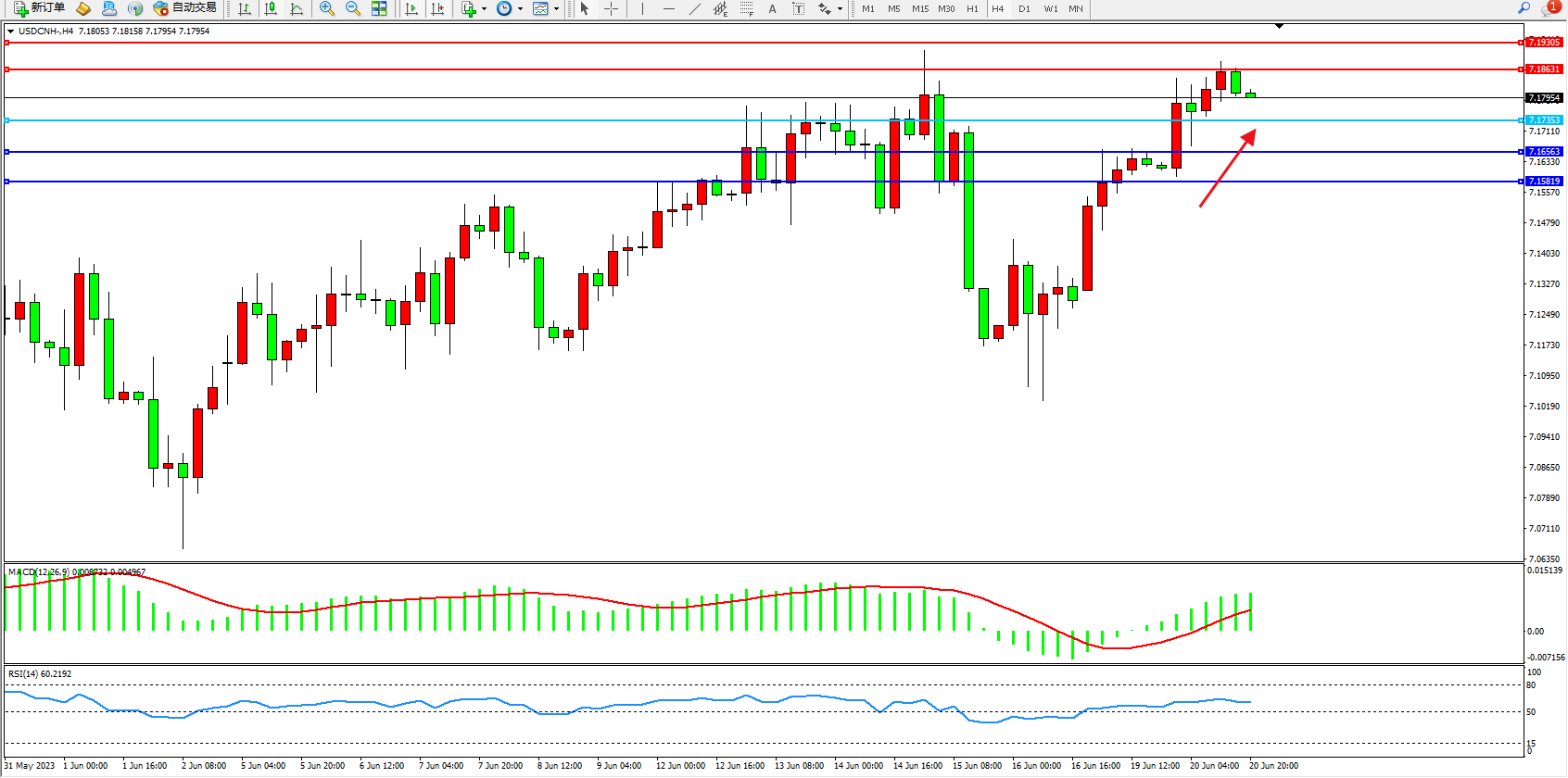1568x778 pixels.
Task: Open the chart templates dropdown
Action: pos(556,9)
